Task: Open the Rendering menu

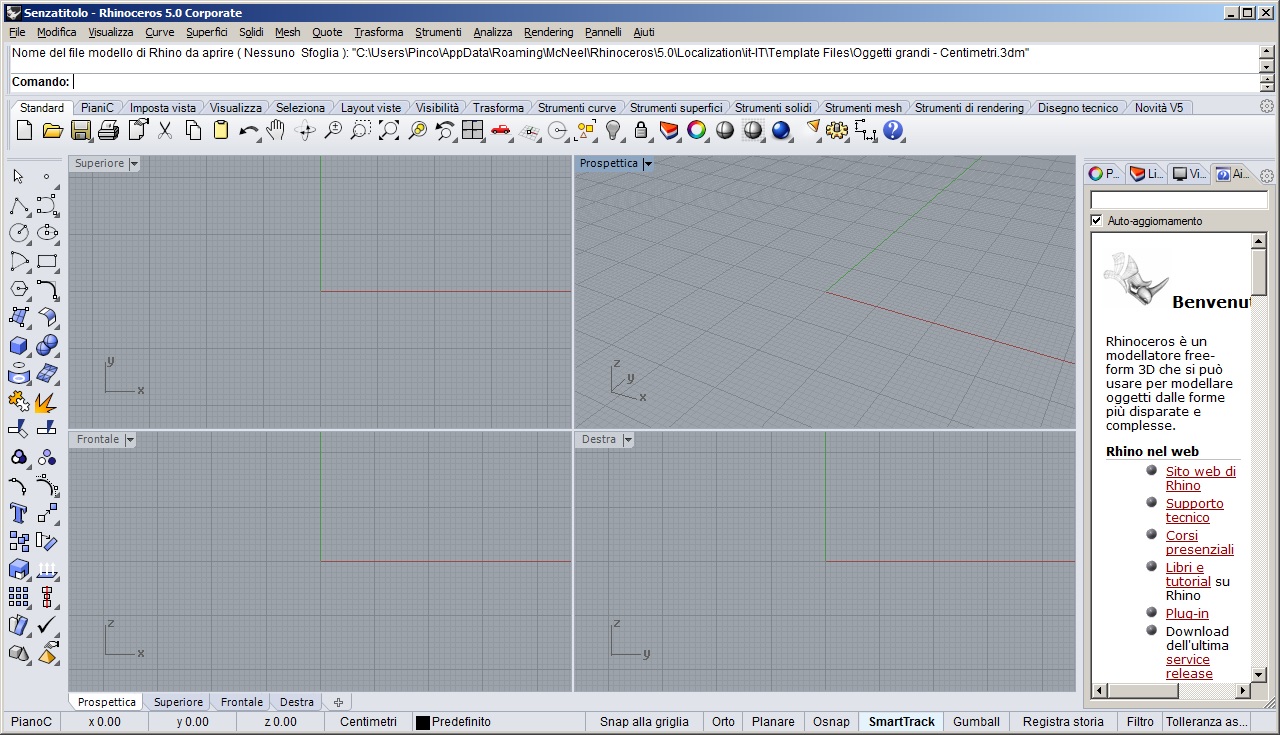Action: pyautogui.click(x=548, y=32)
